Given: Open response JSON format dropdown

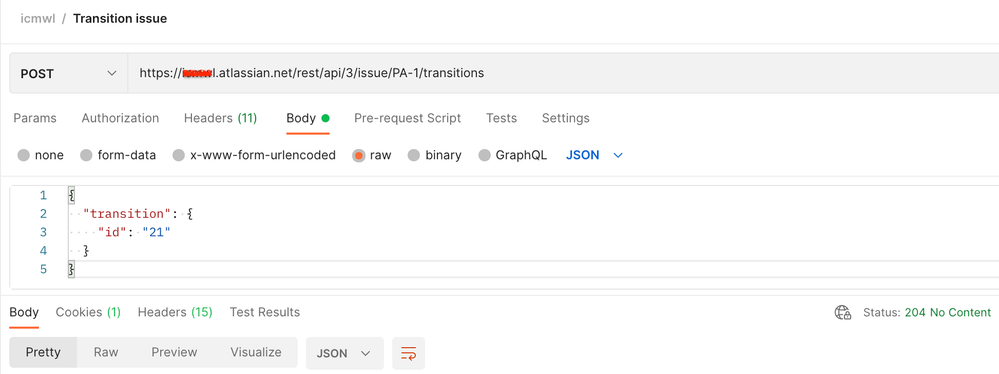Looking at the screenshot, I should (345, 353).
